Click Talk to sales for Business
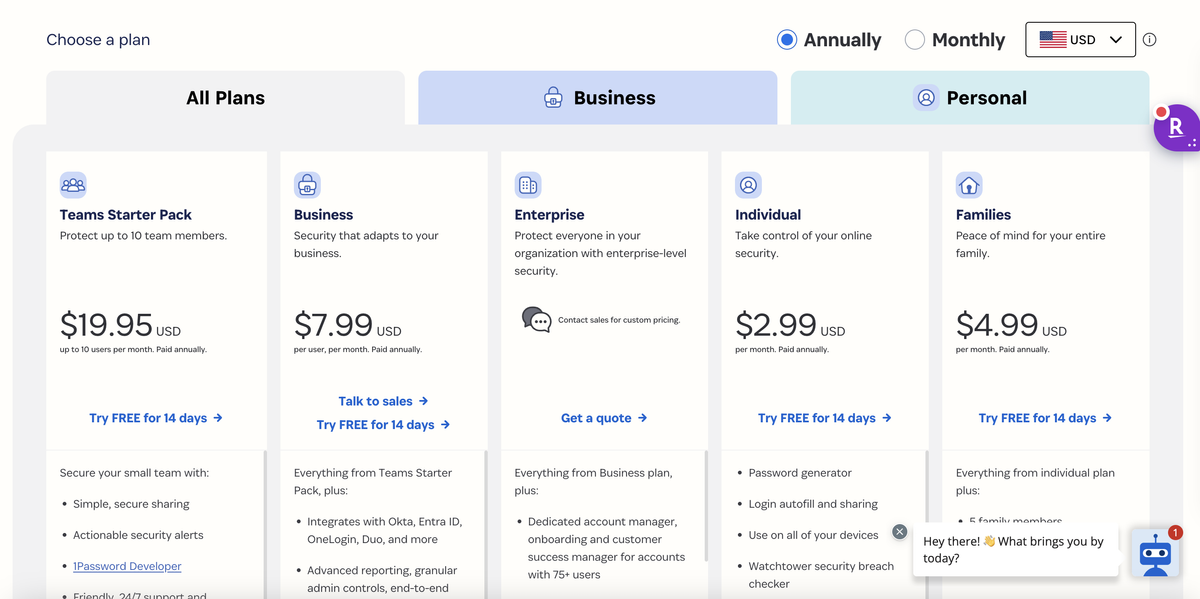This screenshot has height=599, width=1200. point(384,400)
